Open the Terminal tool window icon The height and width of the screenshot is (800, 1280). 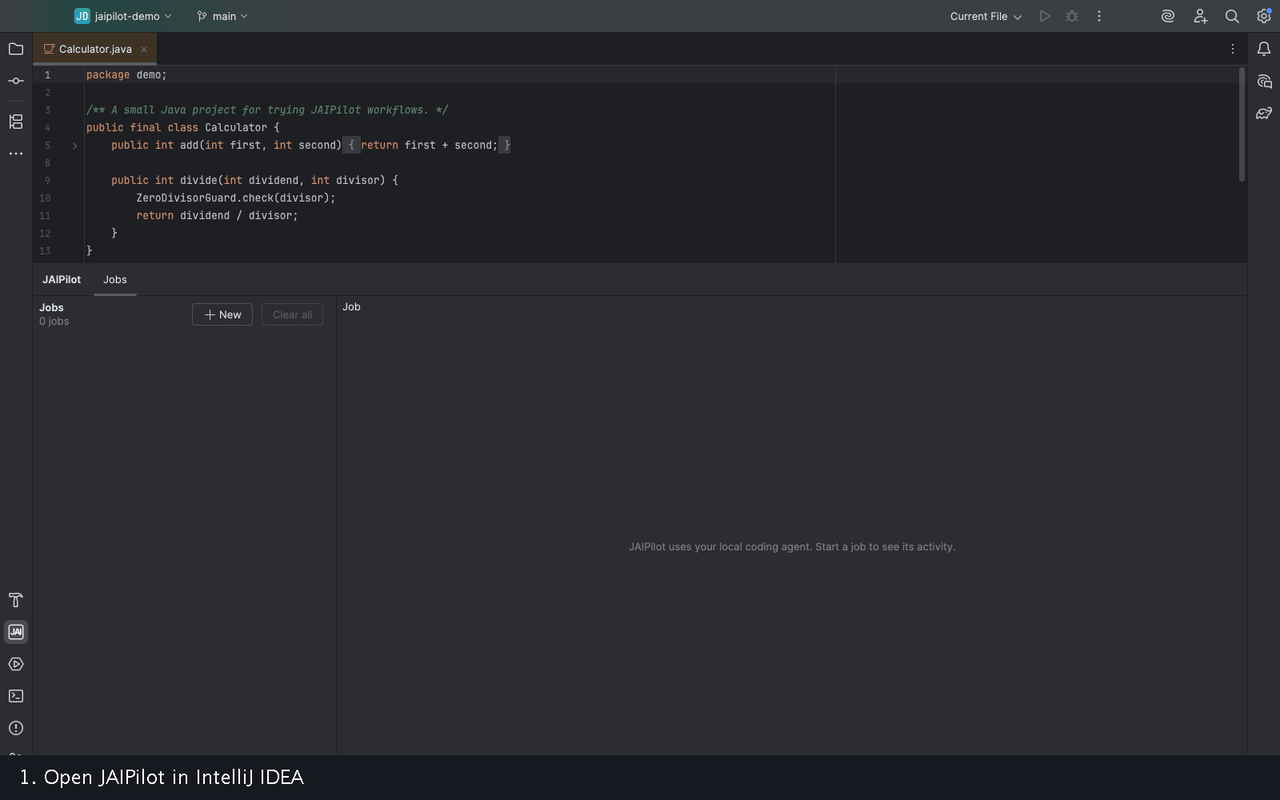pyautogui.click(x=16, y=696)
